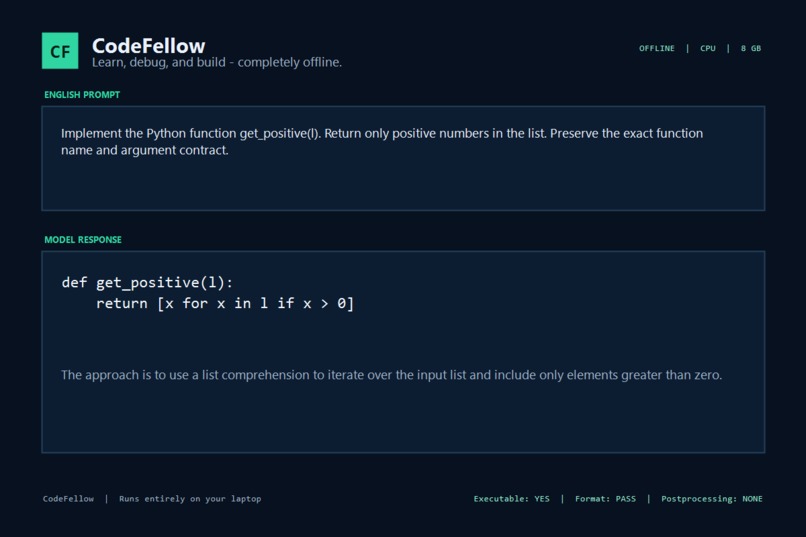The width and height of the screenshot is (806, 537).
Task: Click the CPU status label
Action: pyautogui.click(x=708, y=48)
